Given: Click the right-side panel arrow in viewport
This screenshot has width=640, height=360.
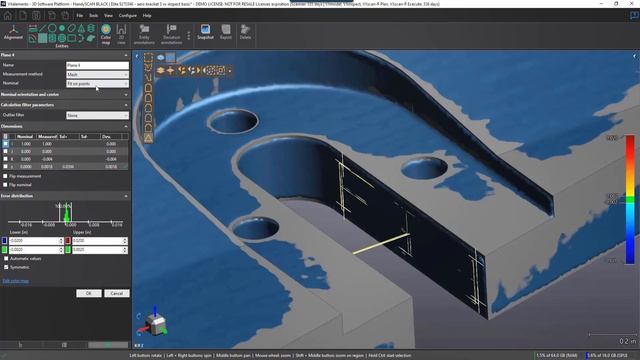Looking at the screenshot, I should click(634, 56).
